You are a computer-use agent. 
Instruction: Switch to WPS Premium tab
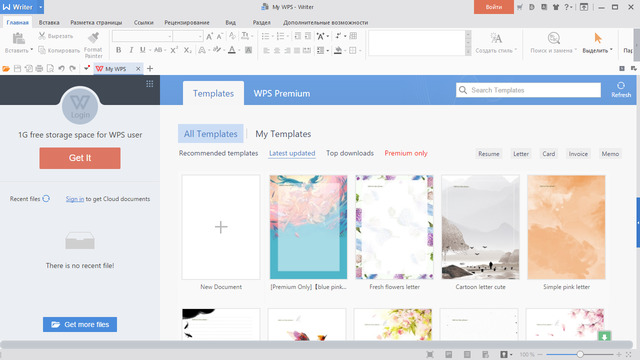pyautogui.click(x=282, y=93)
